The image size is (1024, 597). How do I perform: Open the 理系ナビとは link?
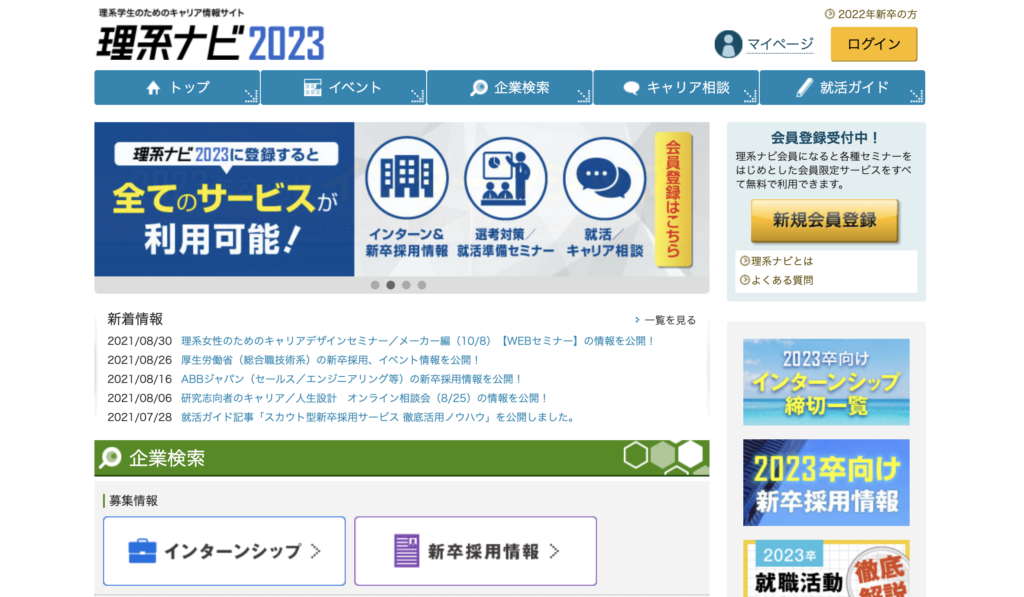point(782,261)
